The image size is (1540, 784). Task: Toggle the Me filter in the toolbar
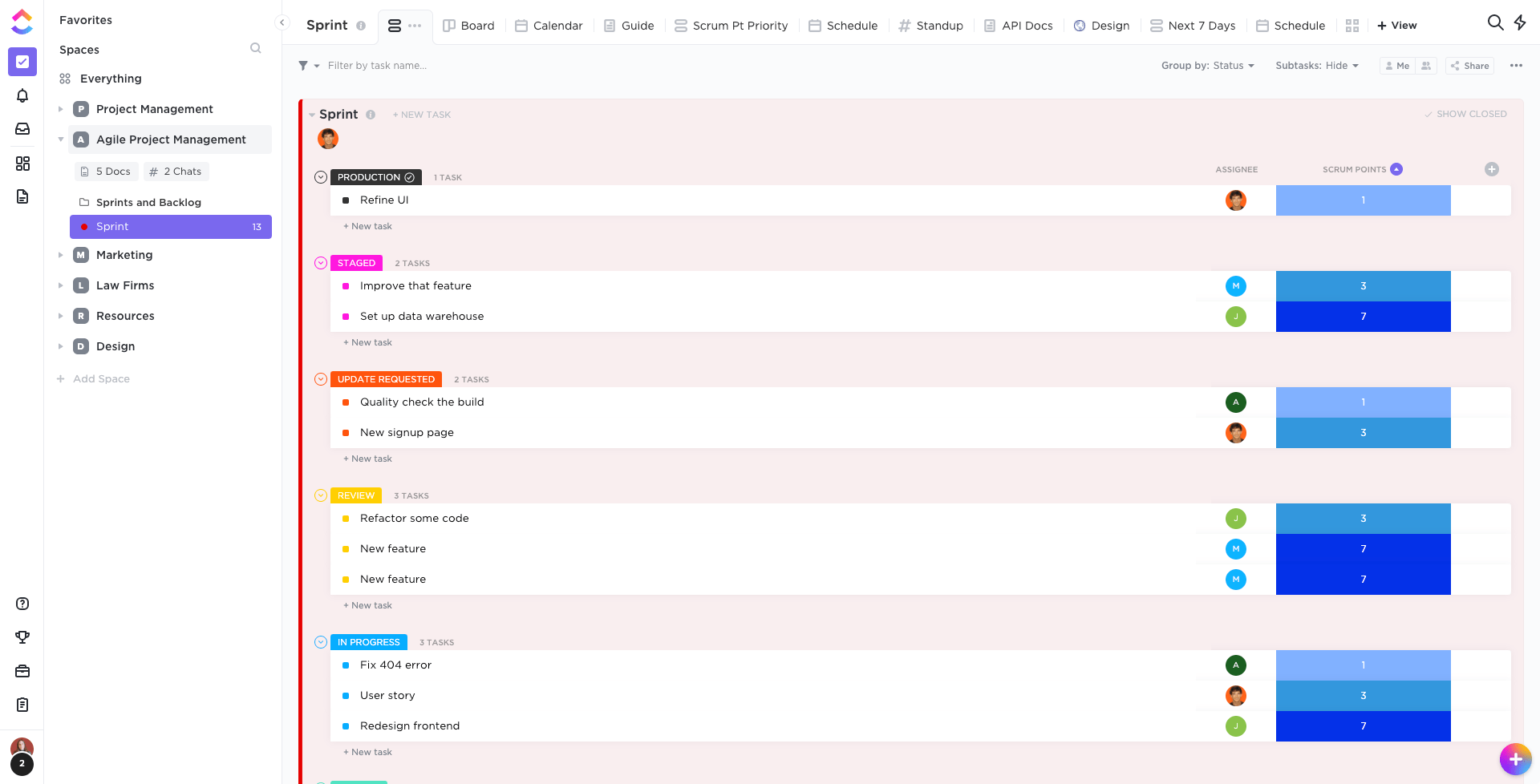pyautogui.click(x=1396, y=65)
